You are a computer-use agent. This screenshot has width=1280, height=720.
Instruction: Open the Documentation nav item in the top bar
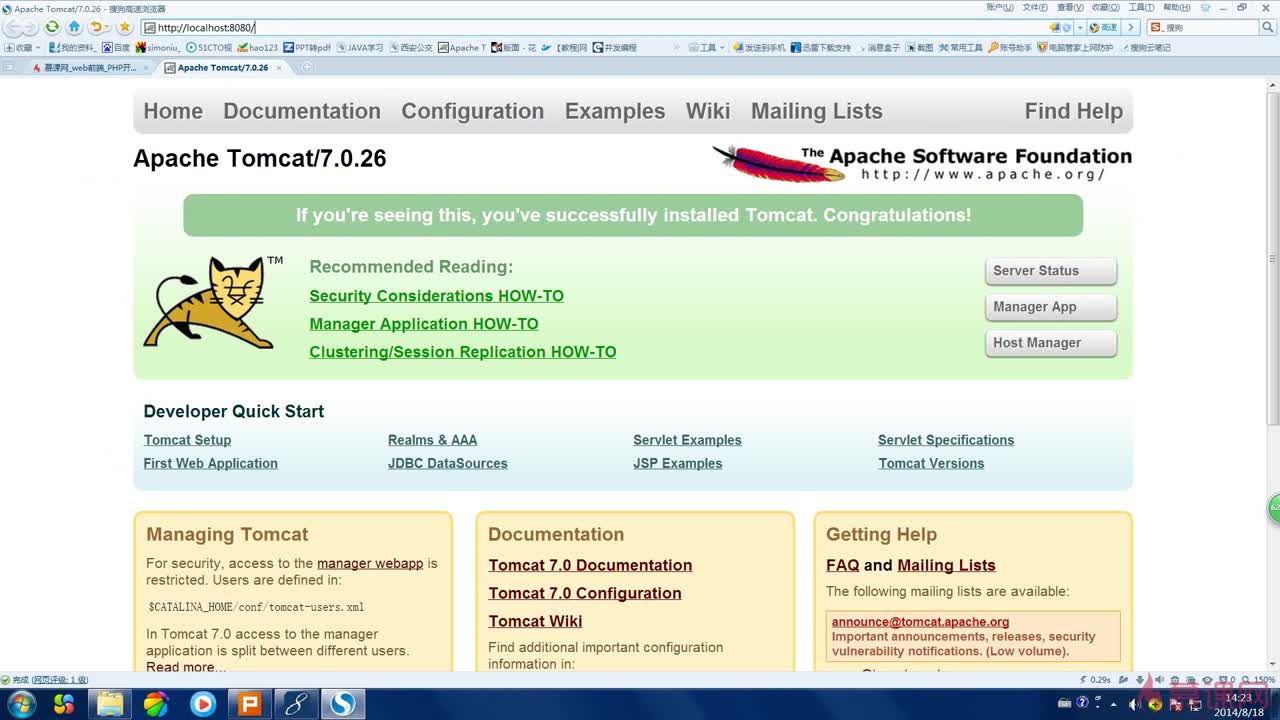pos(302,111)
